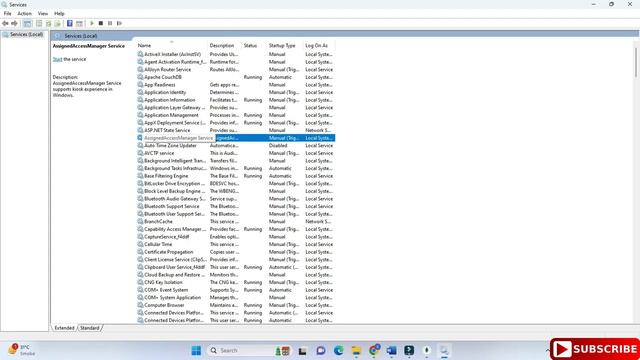Image resolution: width=640 pixels, height=360 pixels.
Task: Click the gear icon beside Apache CouchDB
Action: click(140, 77)
